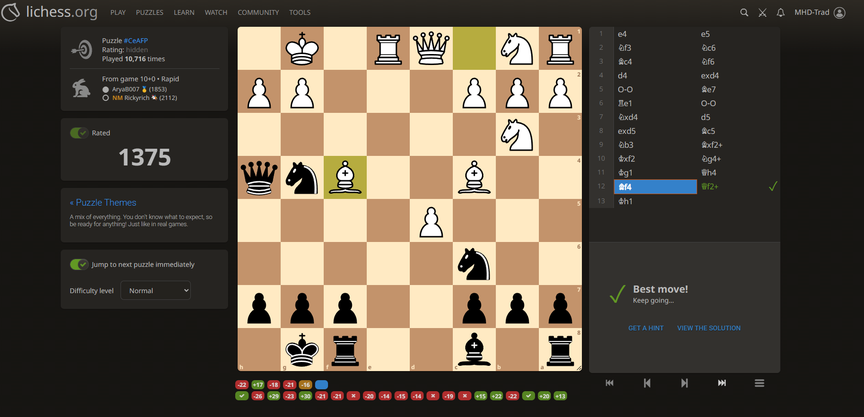Click the lichess.org logo

49,12
